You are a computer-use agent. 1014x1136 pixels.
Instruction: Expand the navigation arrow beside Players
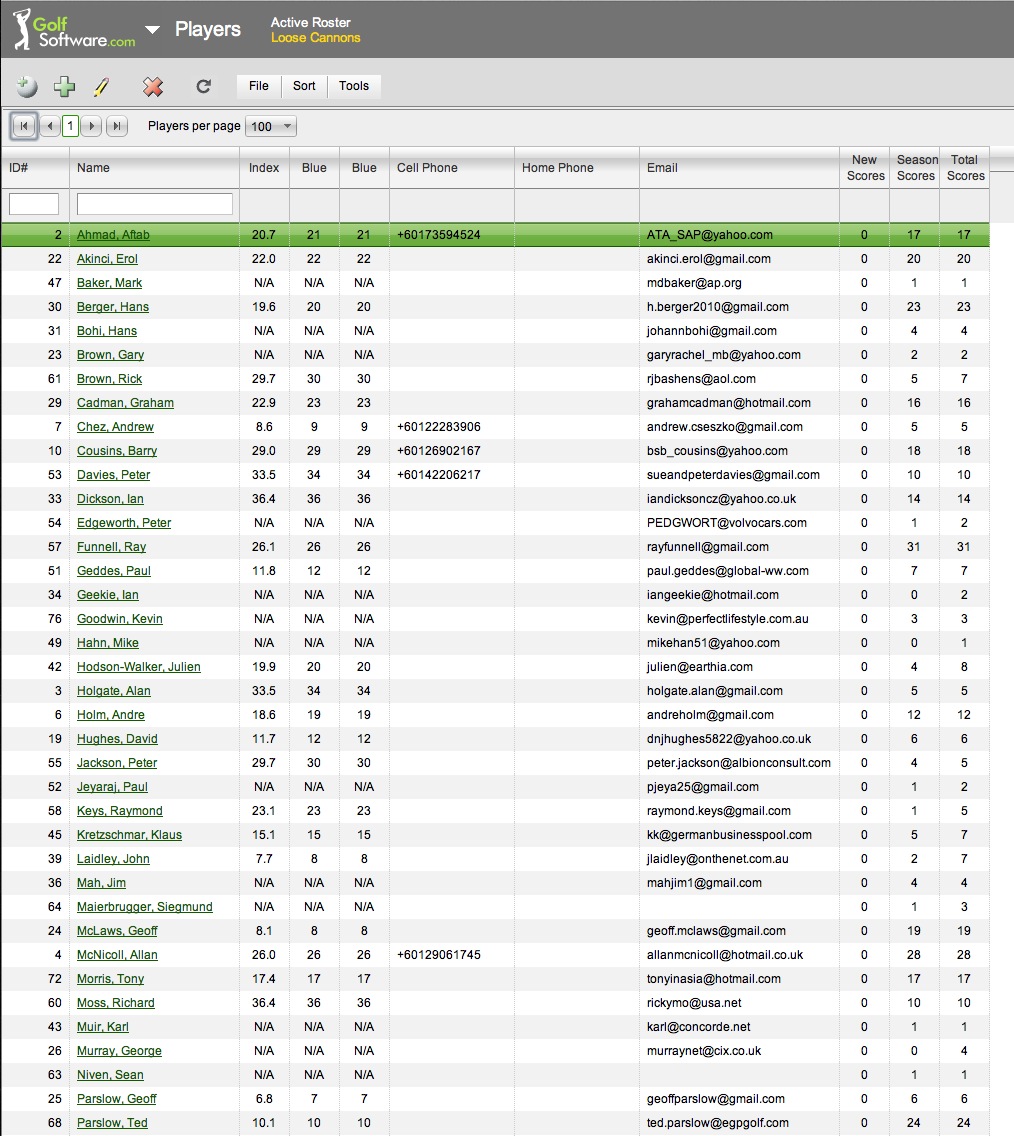pyautogui.click(x=152, y=30)
